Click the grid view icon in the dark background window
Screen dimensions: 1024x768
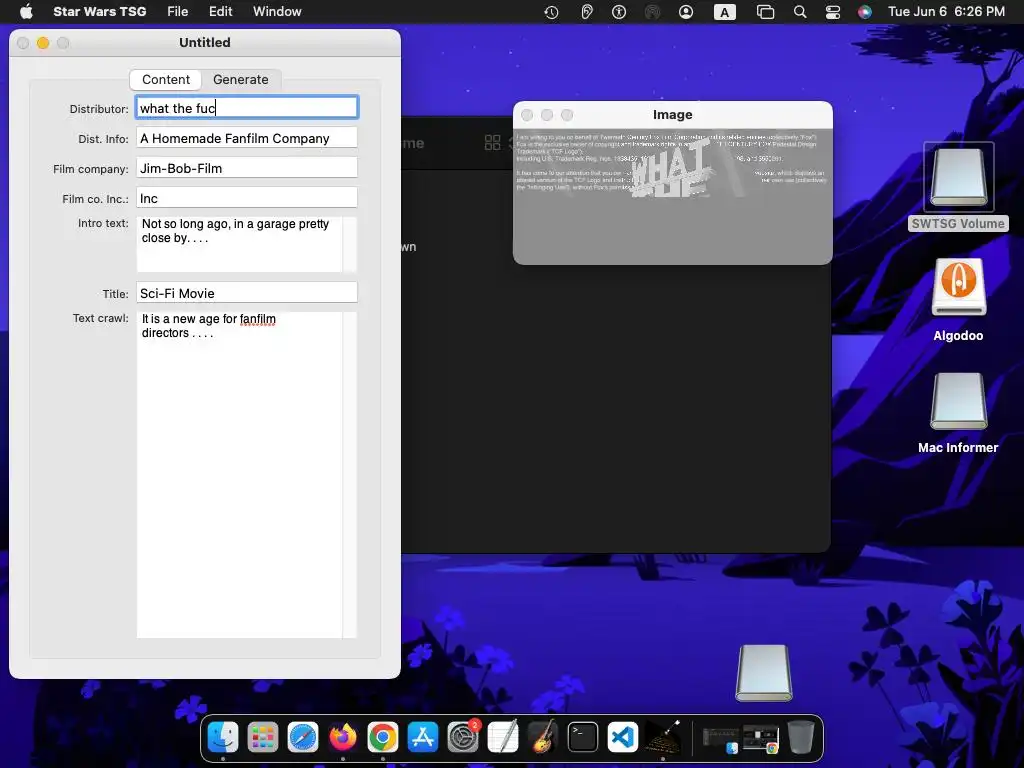(492, 142)
